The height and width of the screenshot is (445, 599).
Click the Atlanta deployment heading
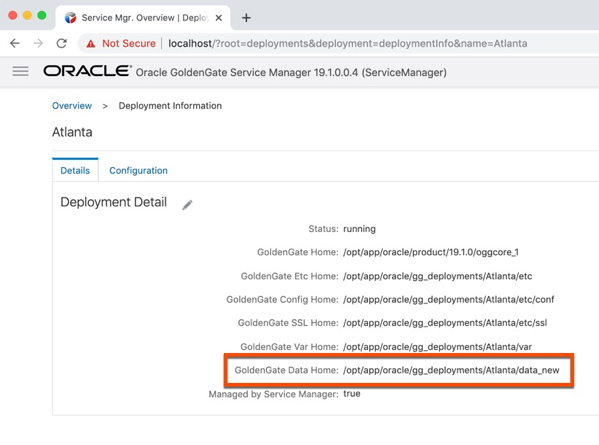(72, 132)
